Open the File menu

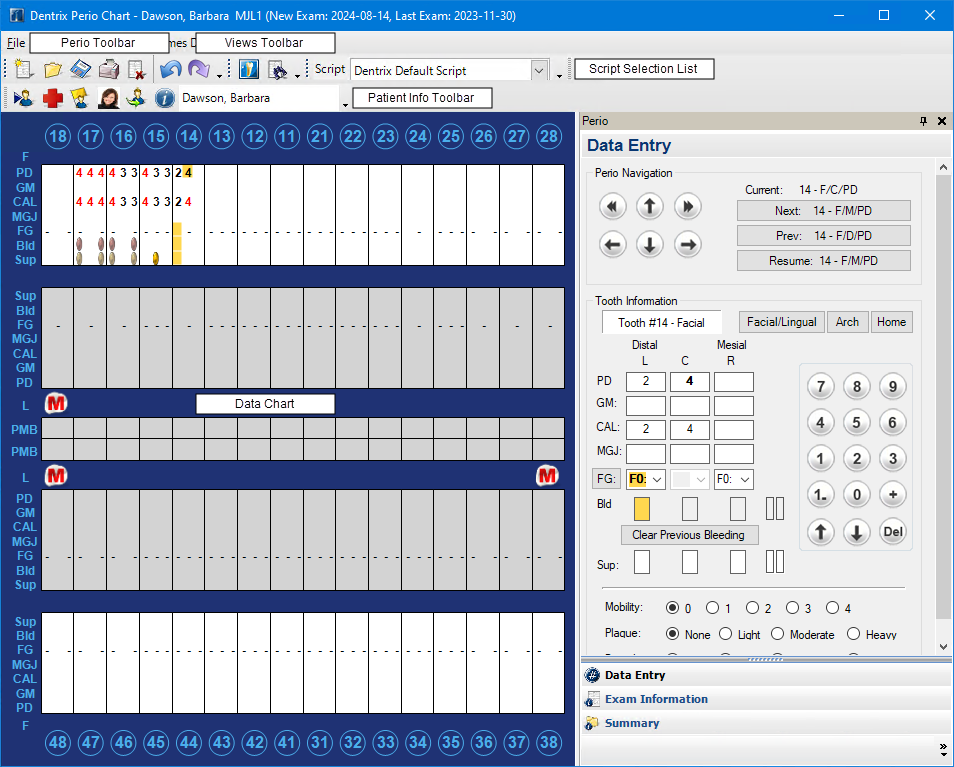click(15, 43)
